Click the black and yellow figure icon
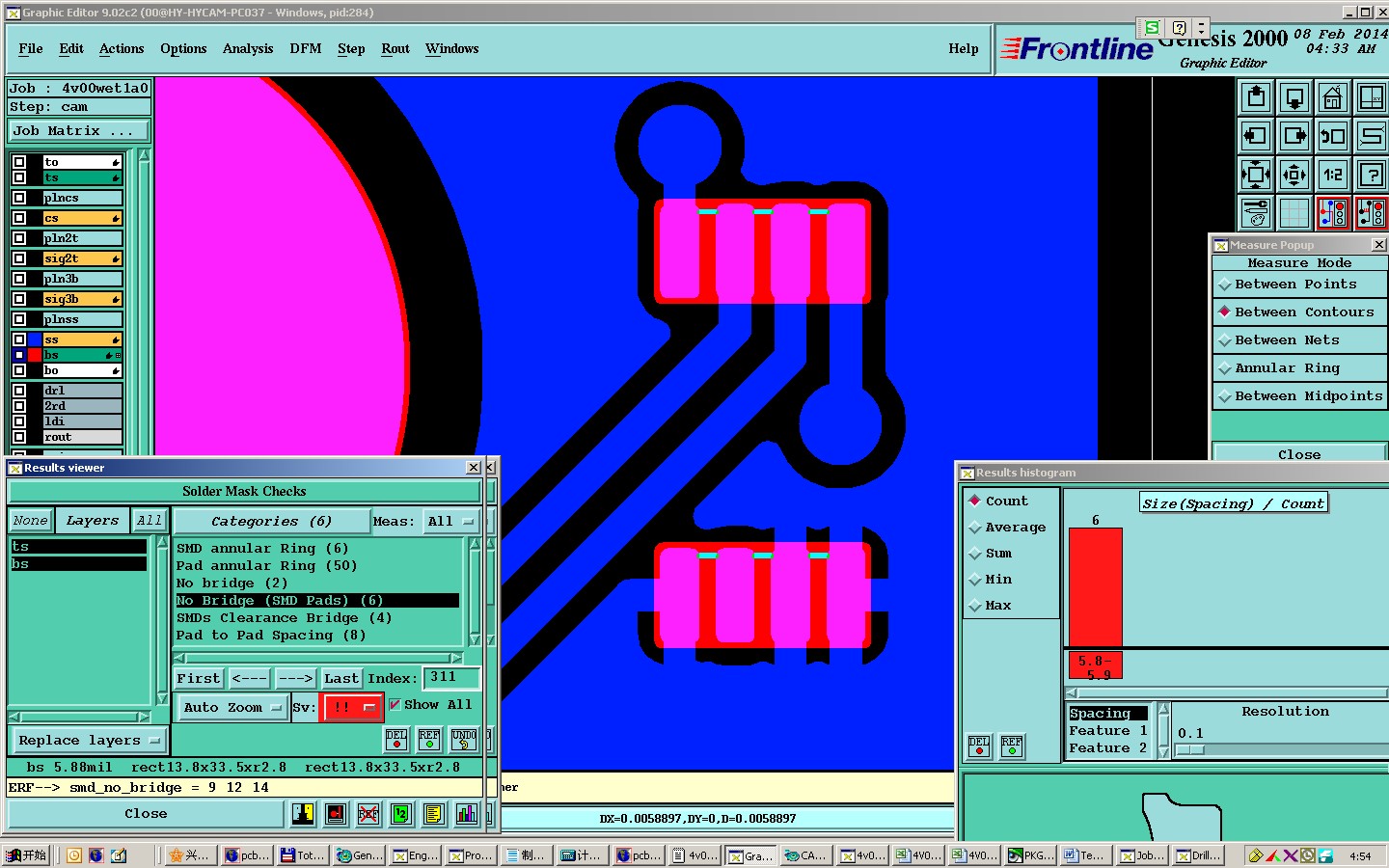Screen dimensions: 1389x868 click(x=303, y=814)
